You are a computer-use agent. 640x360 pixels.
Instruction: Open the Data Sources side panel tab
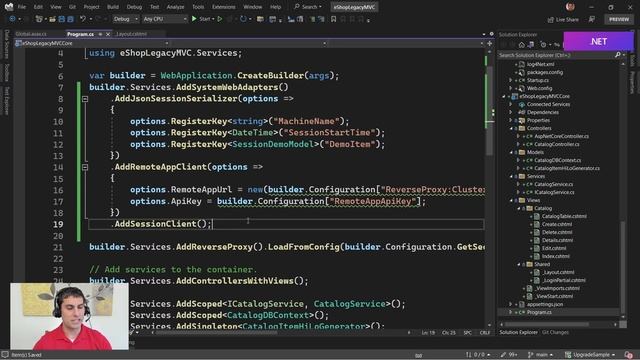7,44
